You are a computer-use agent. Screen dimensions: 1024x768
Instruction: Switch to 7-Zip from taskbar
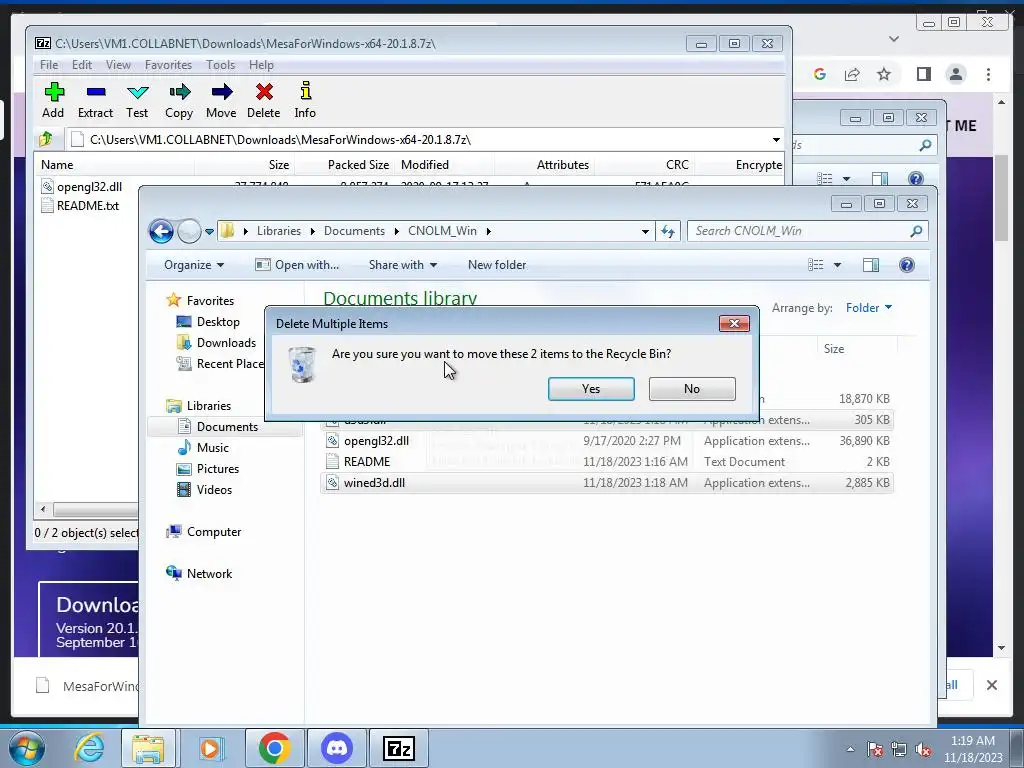(399, 748)
